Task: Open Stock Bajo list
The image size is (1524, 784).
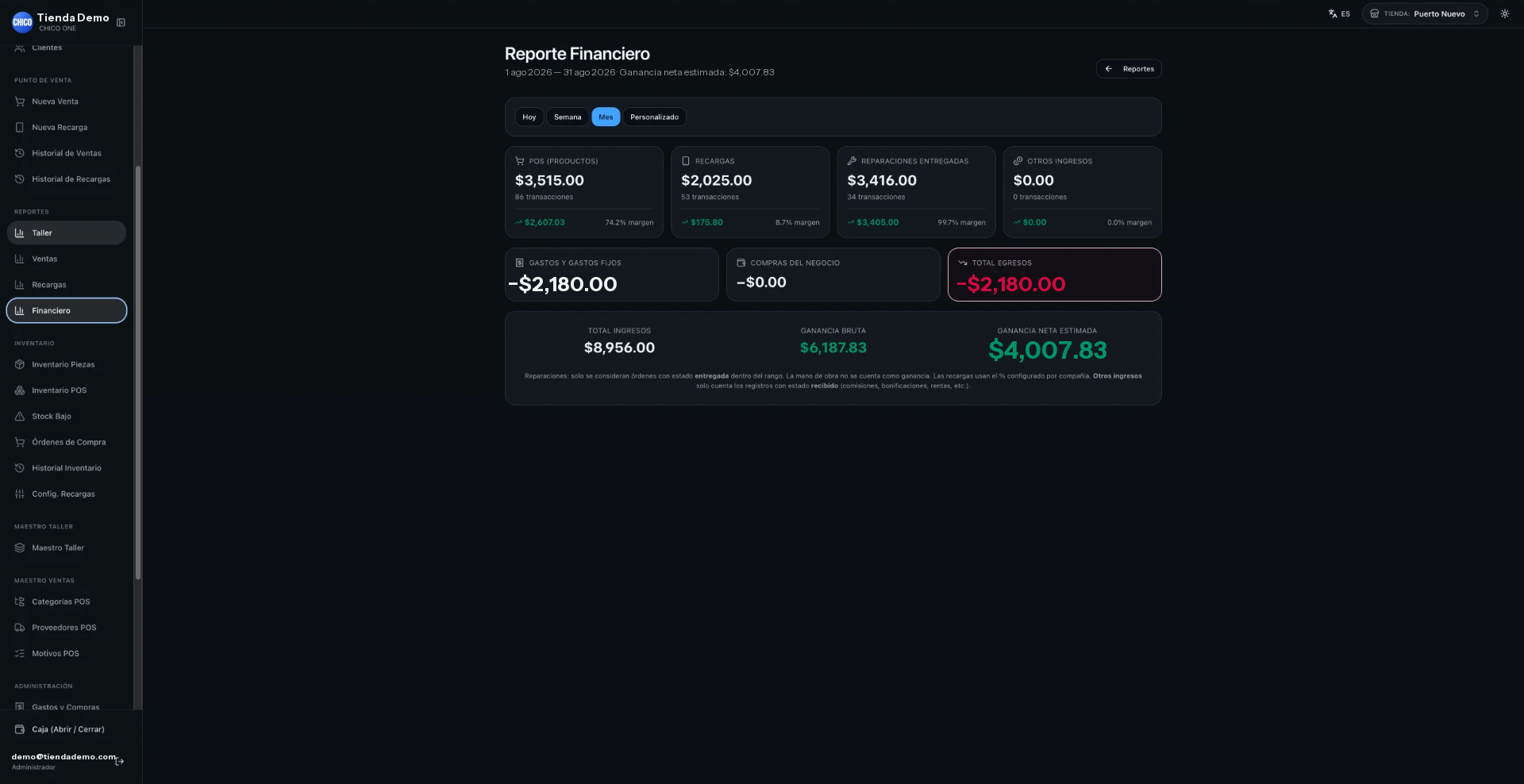Action: click(67, 417)
